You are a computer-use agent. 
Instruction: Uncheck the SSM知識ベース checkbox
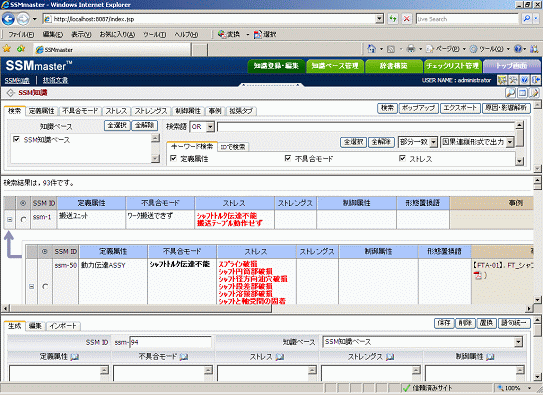tap(16, 139)
